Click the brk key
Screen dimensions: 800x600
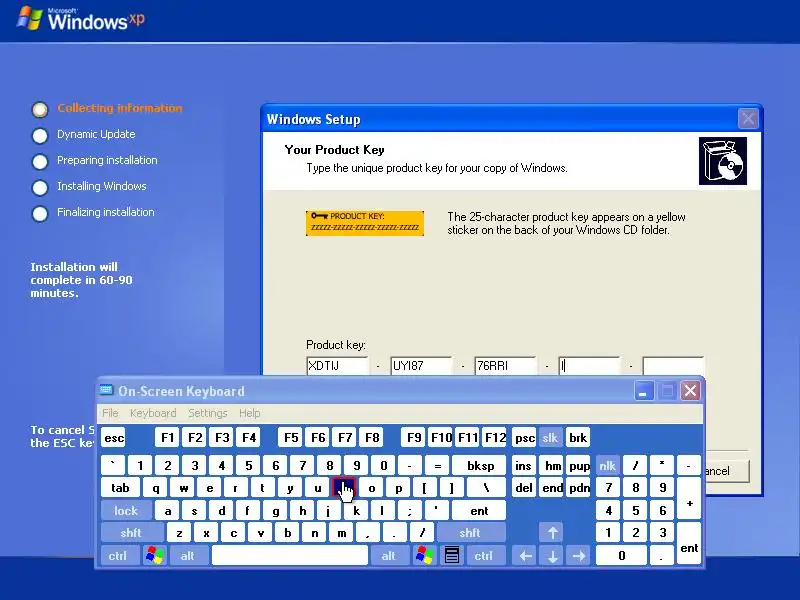click(x=578, y=437)
